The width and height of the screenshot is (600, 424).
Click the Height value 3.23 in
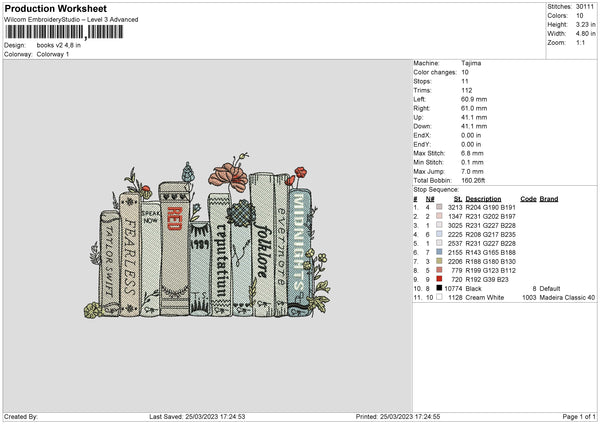pos(585,24)
